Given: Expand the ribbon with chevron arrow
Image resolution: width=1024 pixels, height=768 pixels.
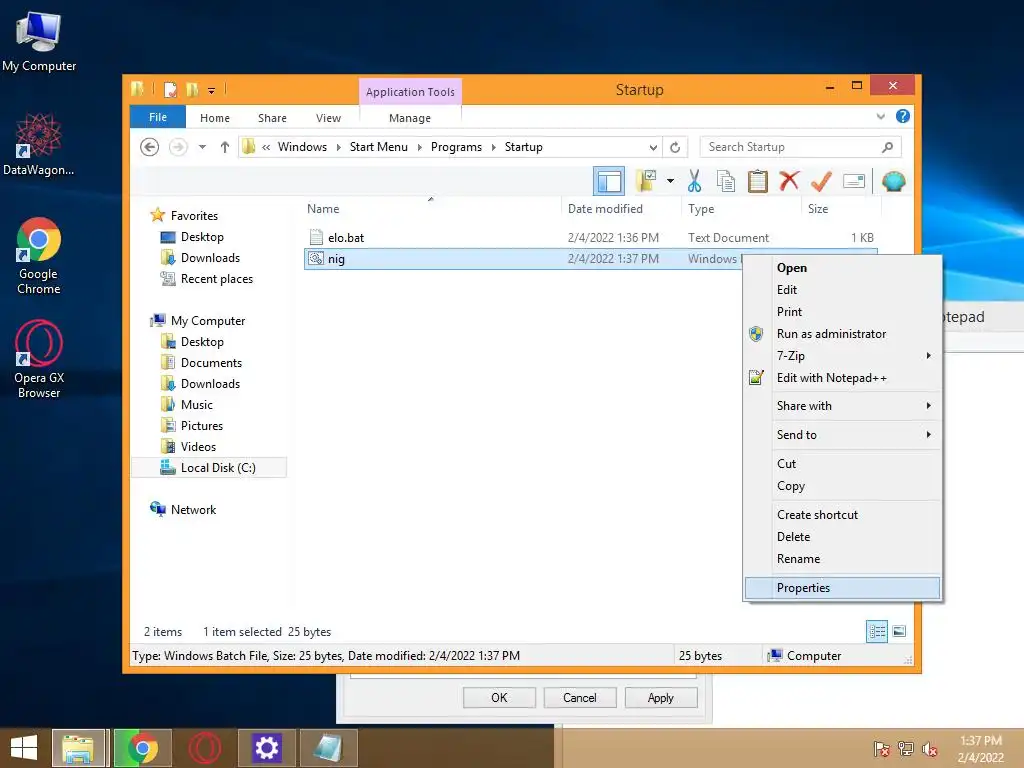Looking at the screenshot, I should click(x=881, y=116).
